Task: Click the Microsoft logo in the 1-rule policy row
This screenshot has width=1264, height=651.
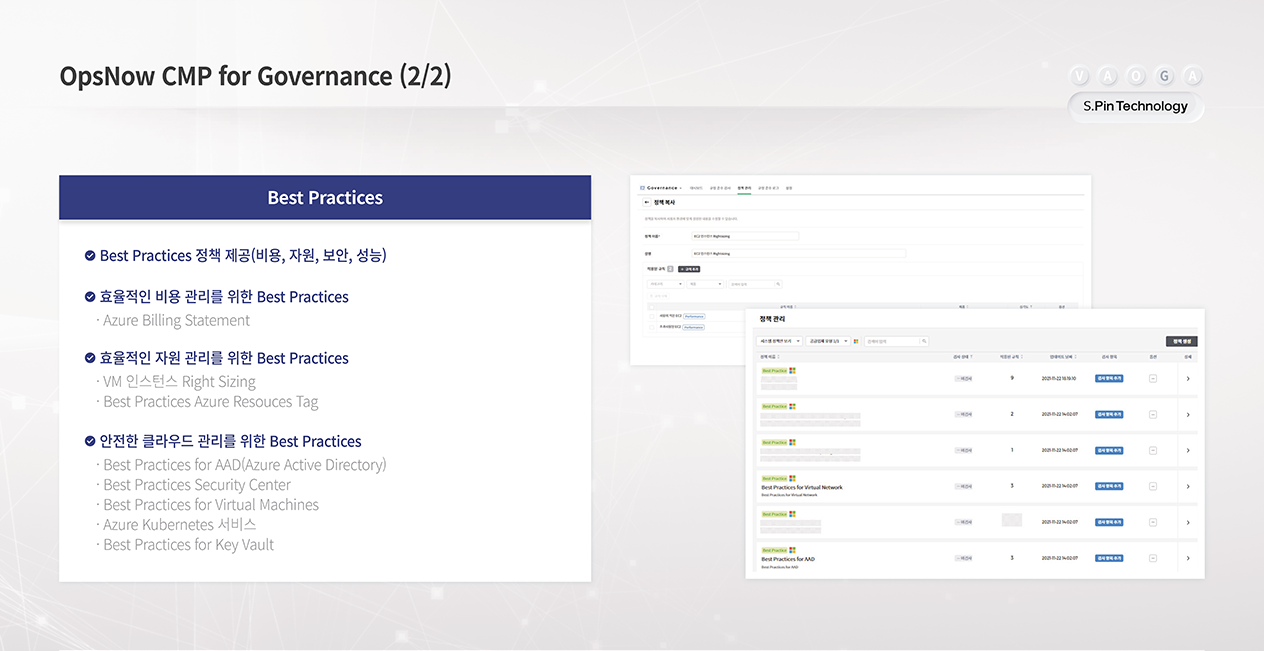Action: pos(792,443)
